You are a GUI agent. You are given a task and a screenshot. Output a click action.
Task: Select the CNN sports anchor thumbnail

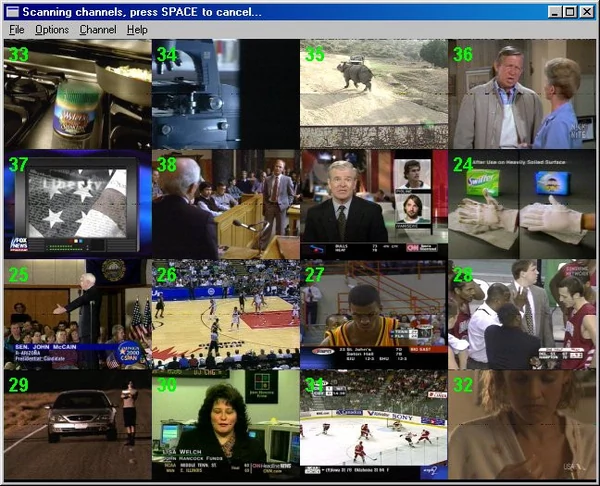coord(374,204)
